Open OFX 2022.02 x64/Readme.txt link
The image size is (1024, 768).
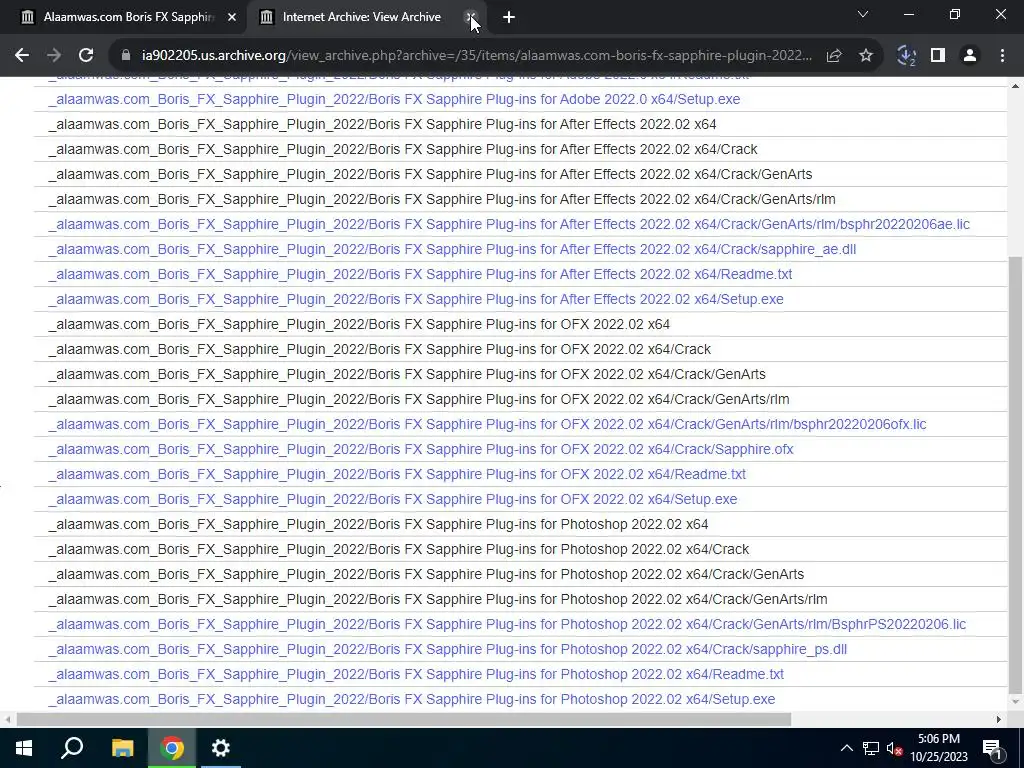(397, 474)
